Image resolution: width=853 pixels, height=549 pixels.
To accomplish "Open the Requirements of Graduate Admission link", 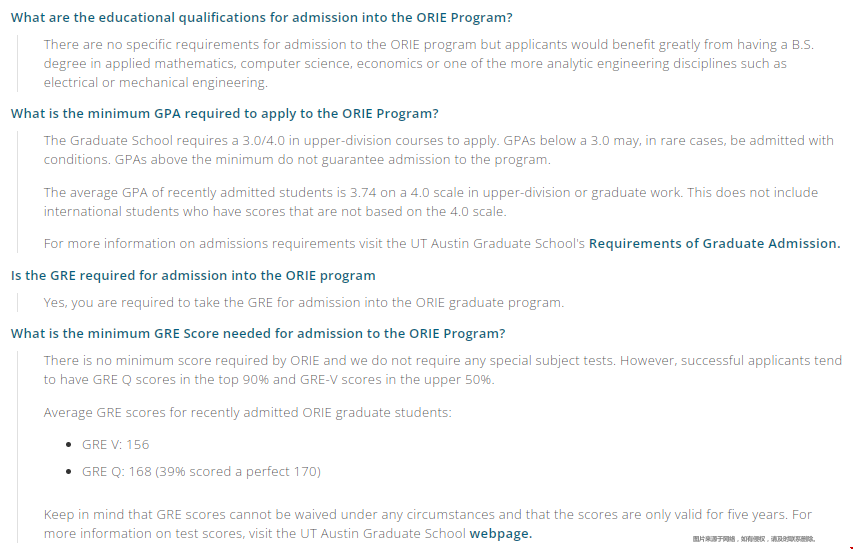I will [714, 243].
